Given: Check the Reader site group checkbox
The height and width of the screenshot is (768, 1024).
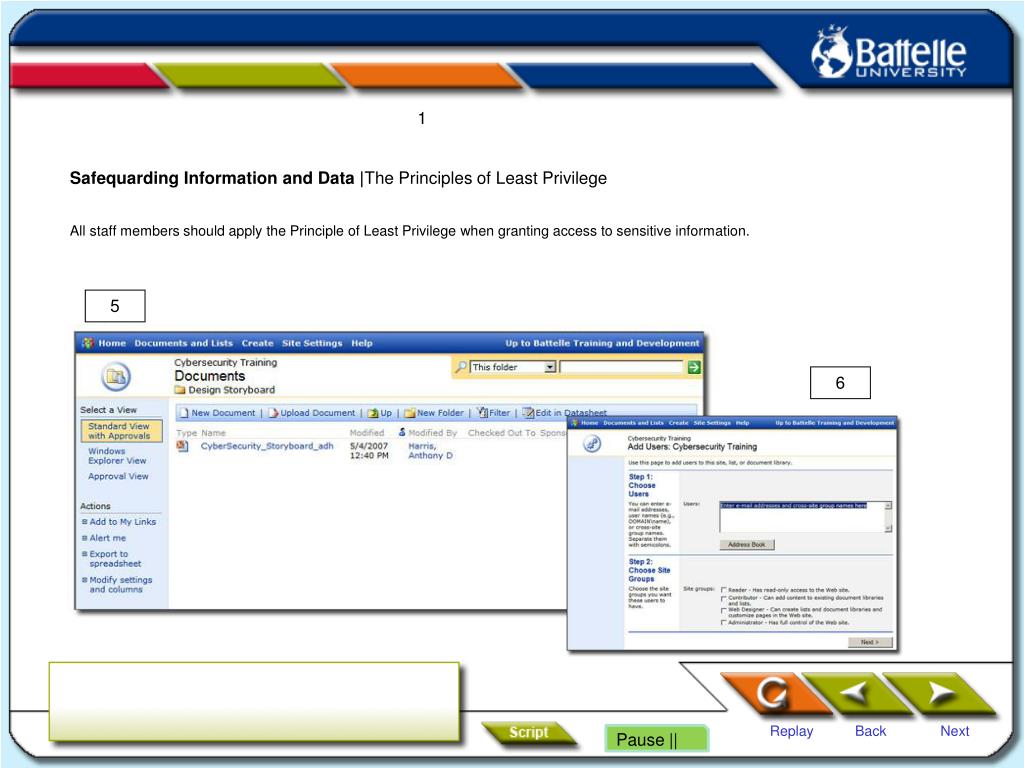Looking at the screenshot, I should (724, 590).
